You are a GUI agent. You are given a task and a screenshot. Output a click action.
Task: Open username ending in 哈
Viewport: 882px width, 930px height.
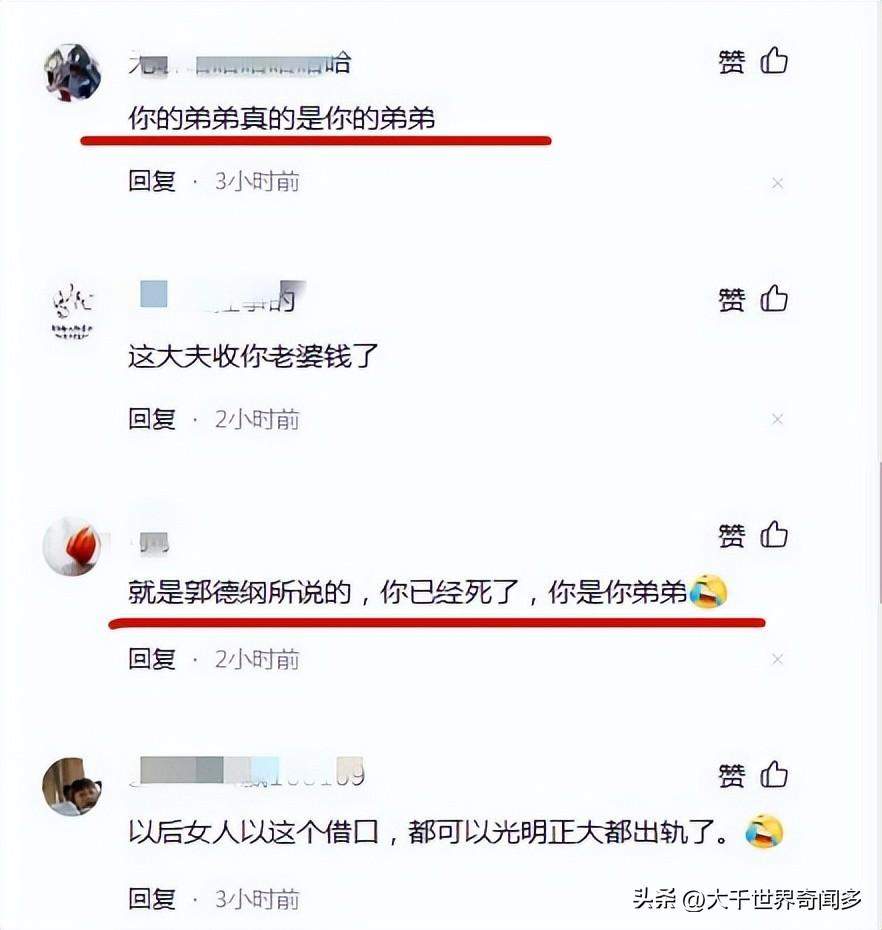coord(240,63)
